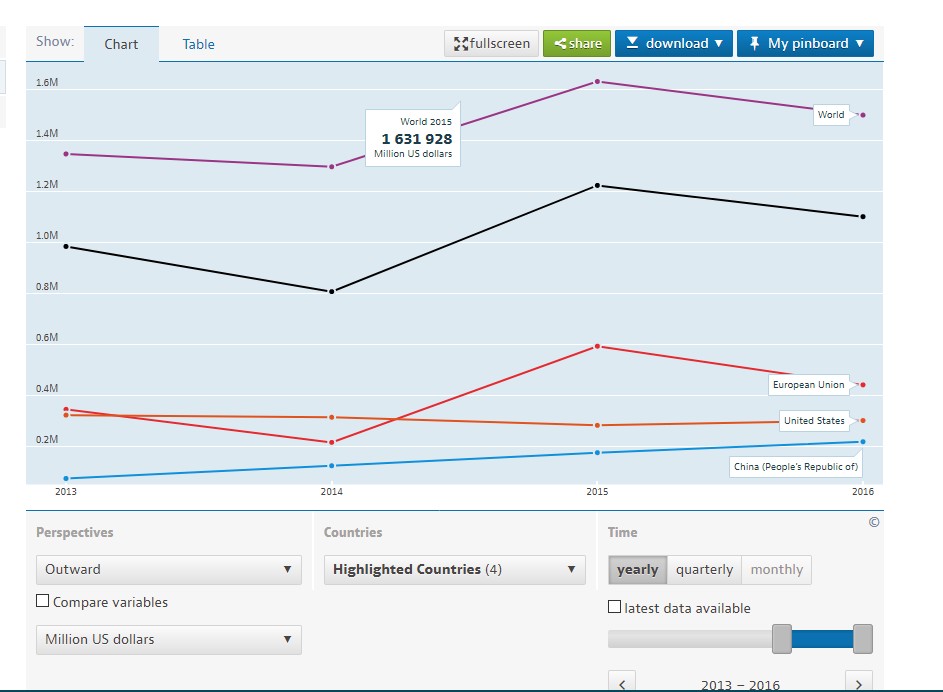Click the European Union 2015 data point

coord(597,346)
